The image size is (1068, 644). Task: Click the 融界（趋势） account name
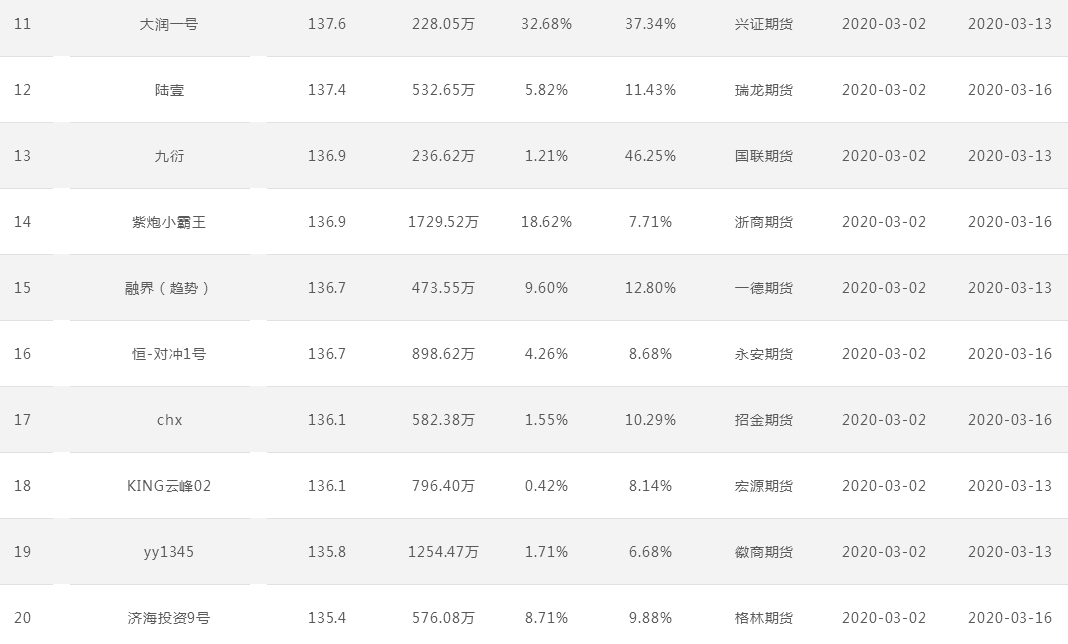(x=169, y=288)
